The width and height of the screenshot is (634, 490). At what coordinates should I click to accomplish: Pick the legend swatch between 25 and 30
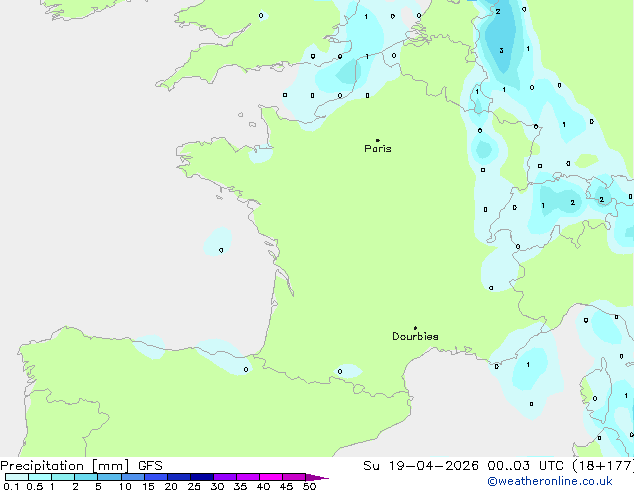201,477
